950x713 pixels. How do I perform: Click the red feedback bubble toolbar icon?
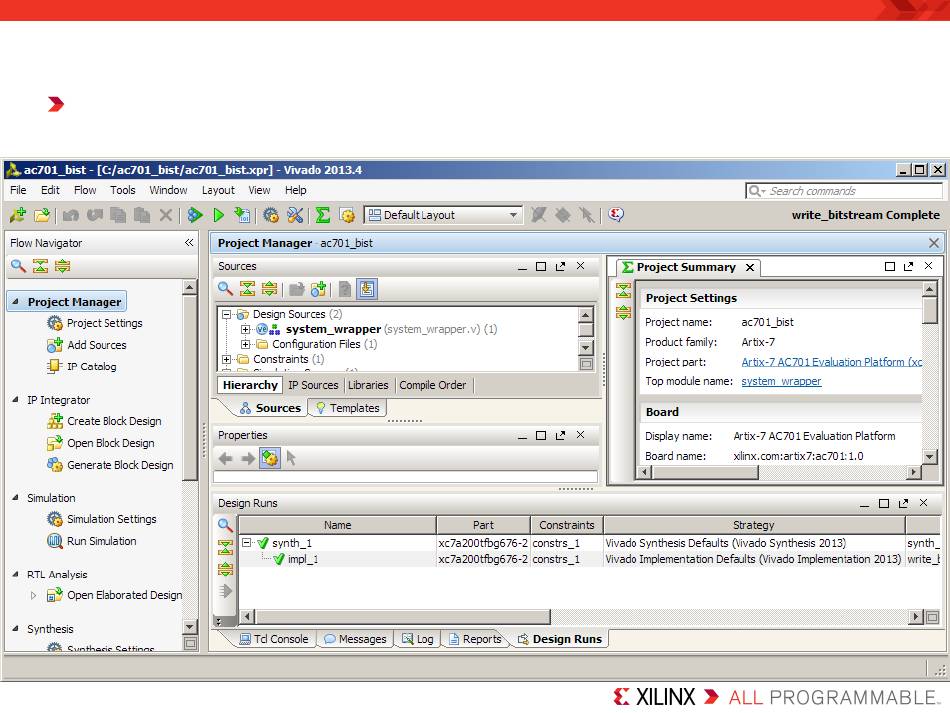pos(616,214)
